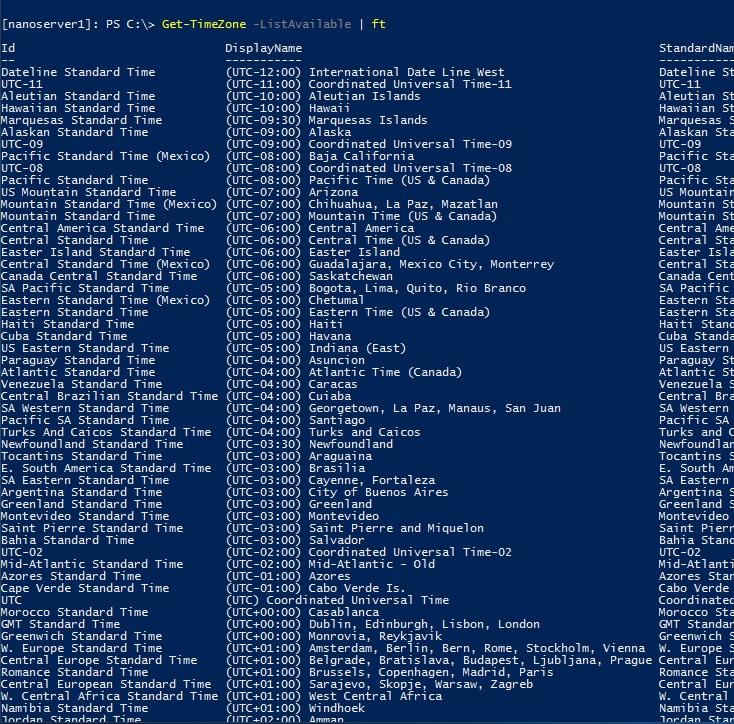Select 'Chihuahua, La Paz, Mazatlan' entry

click(403, 204)
